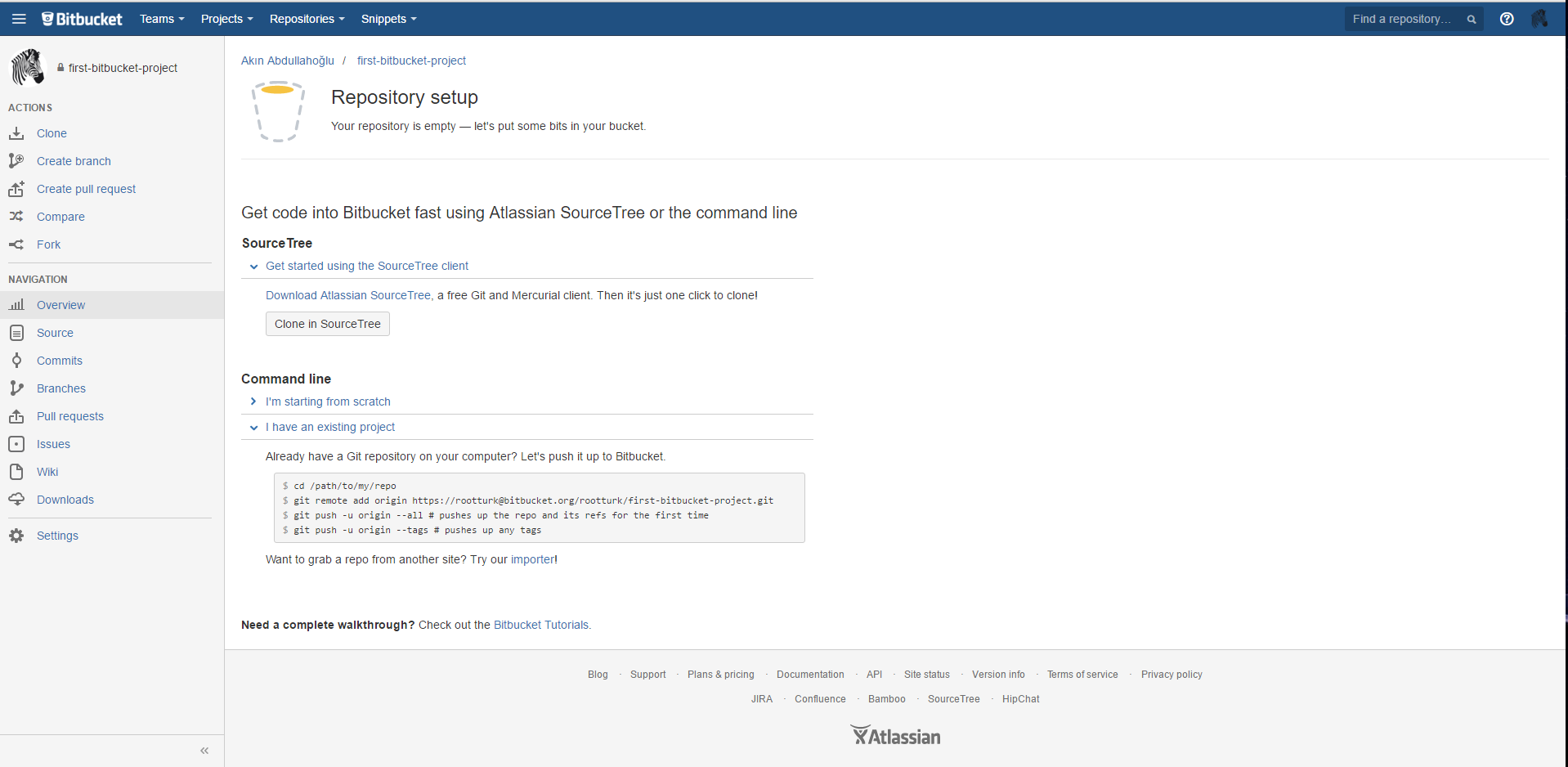Click first-bitbucket-project name in sidebar header

tap(123, 68)
